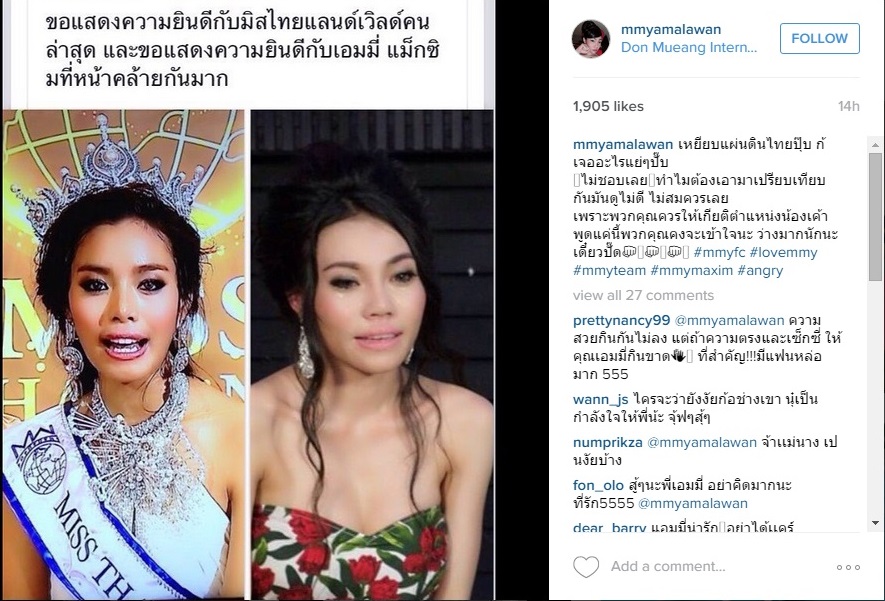Open commenter wann_js's profile
The height and width of the screenshot is (601, 885).
[x=601, y=400]
